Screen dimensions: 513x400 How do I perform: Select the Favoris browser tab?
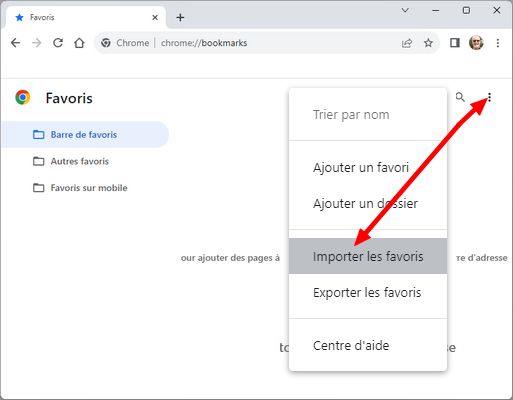[x=86, y=17]
